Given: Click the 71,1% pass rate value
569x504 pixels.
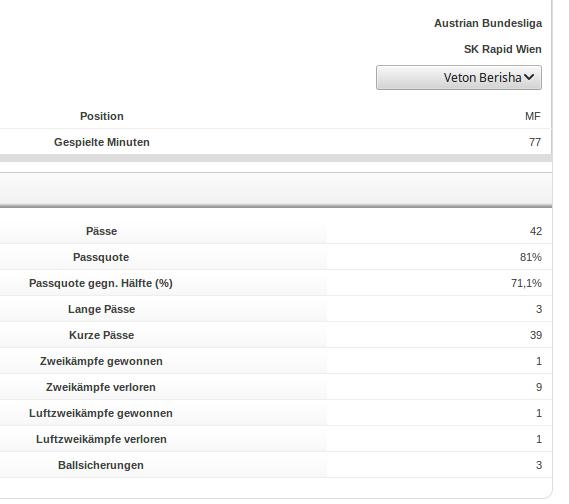Looking at the screenshot, I should point(526,283).
